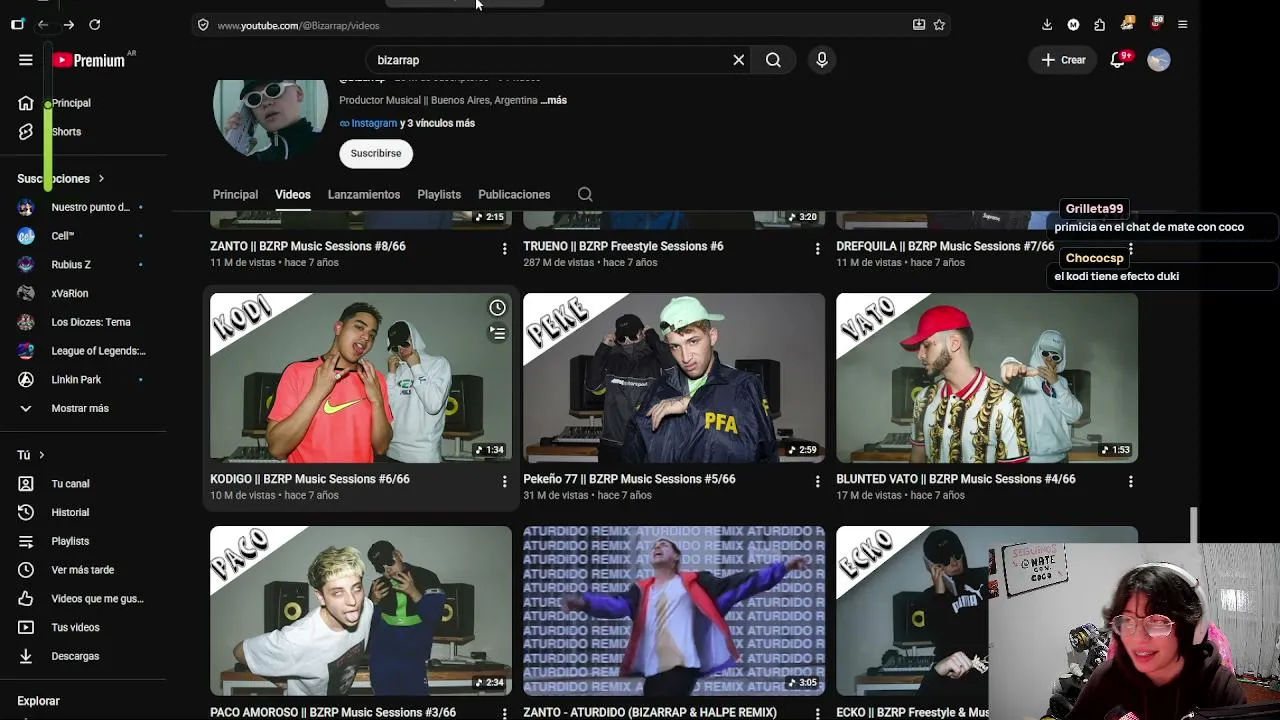Switch to the Lanzamientos tab
1280x720 pixels.
(364, 195)
